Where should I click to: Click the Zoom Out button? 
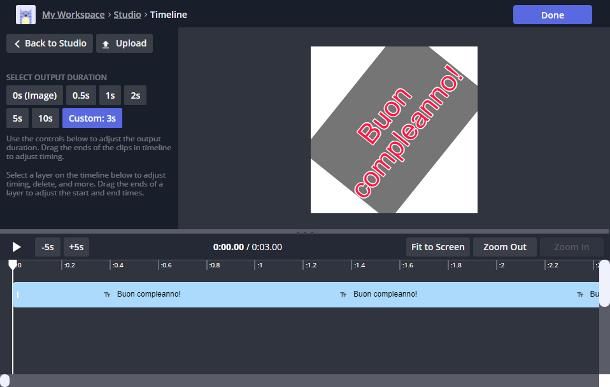pyautogui.click(x=505, y=247)
